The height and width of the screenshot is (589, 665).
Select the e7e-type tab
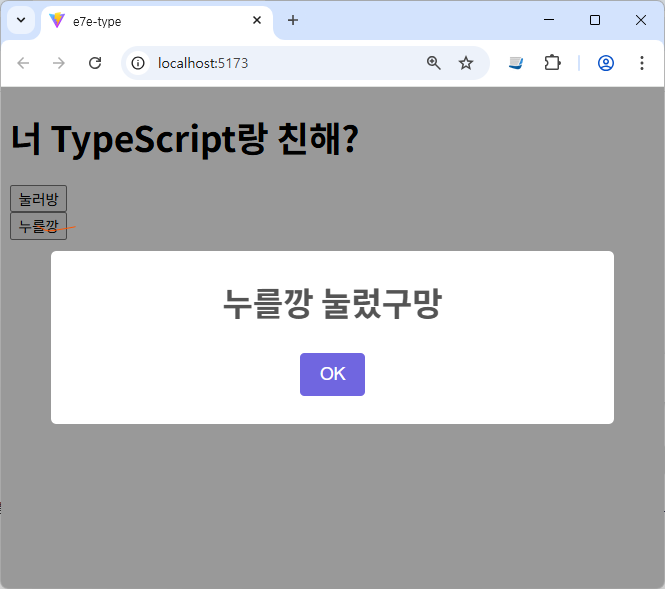tap(157, 21)
